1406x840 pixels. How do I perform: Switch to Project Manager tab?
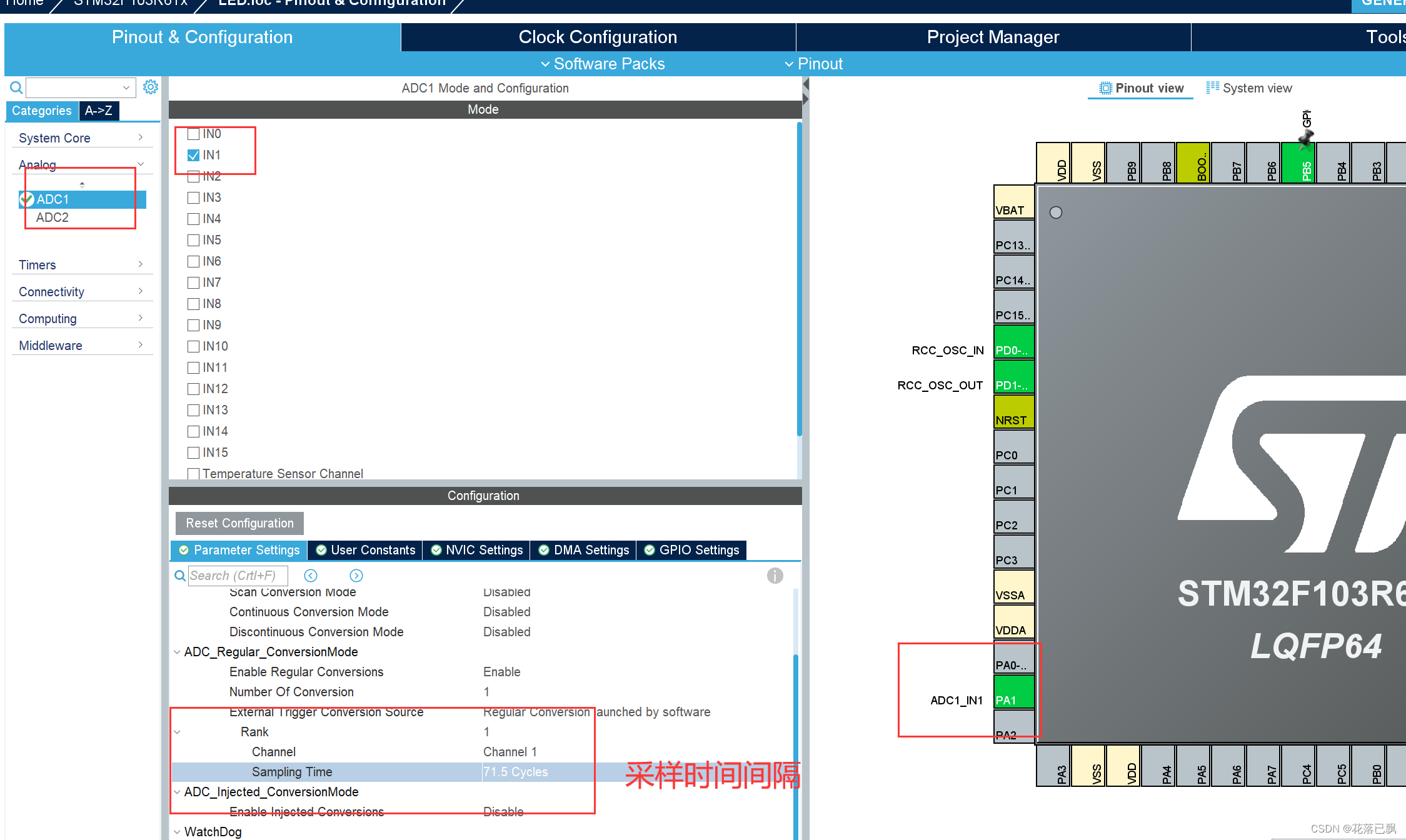pyautogui.click(x=993, y=37)
